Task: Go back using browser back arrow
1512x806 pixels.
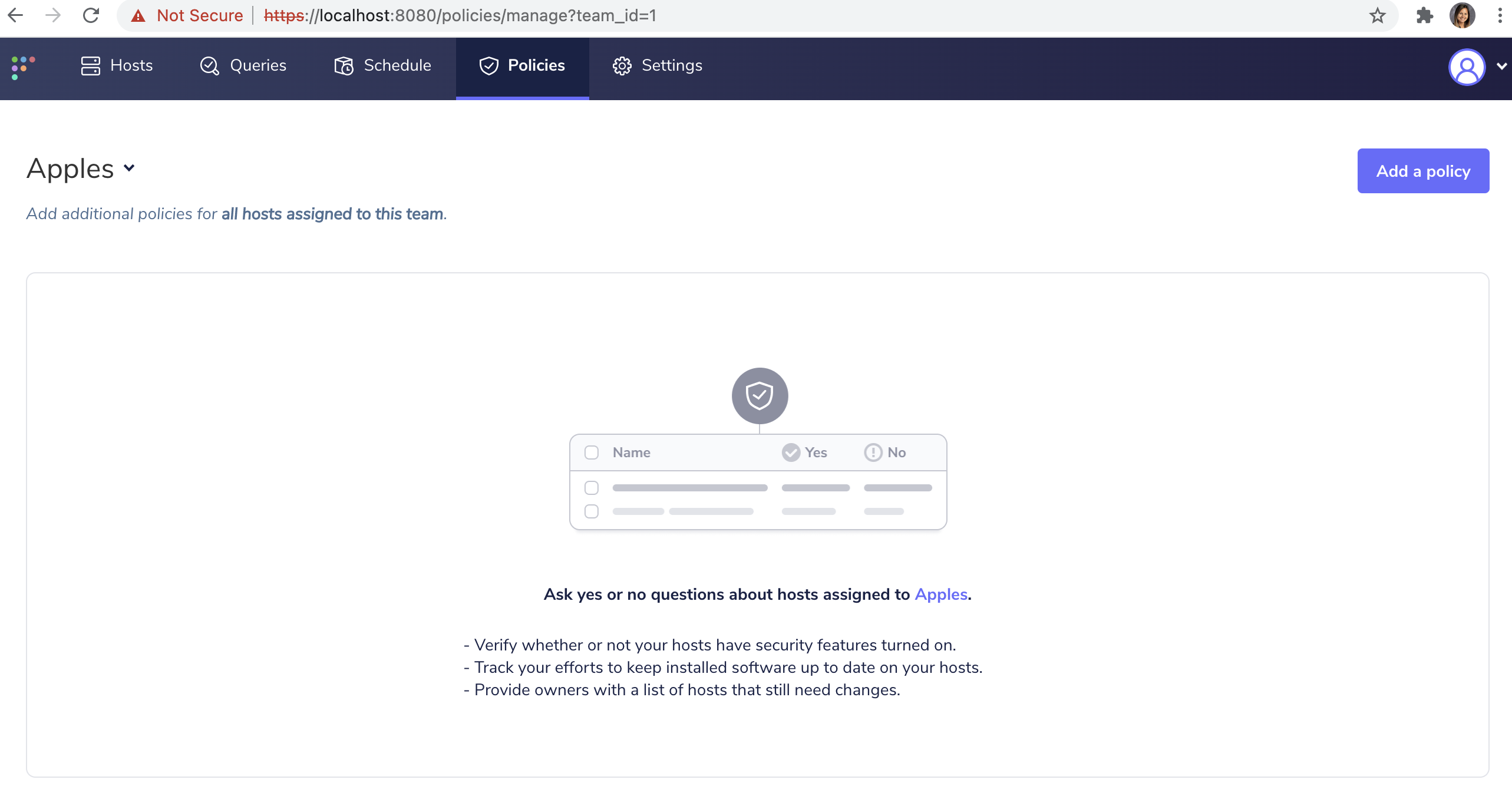Action: 16,15
